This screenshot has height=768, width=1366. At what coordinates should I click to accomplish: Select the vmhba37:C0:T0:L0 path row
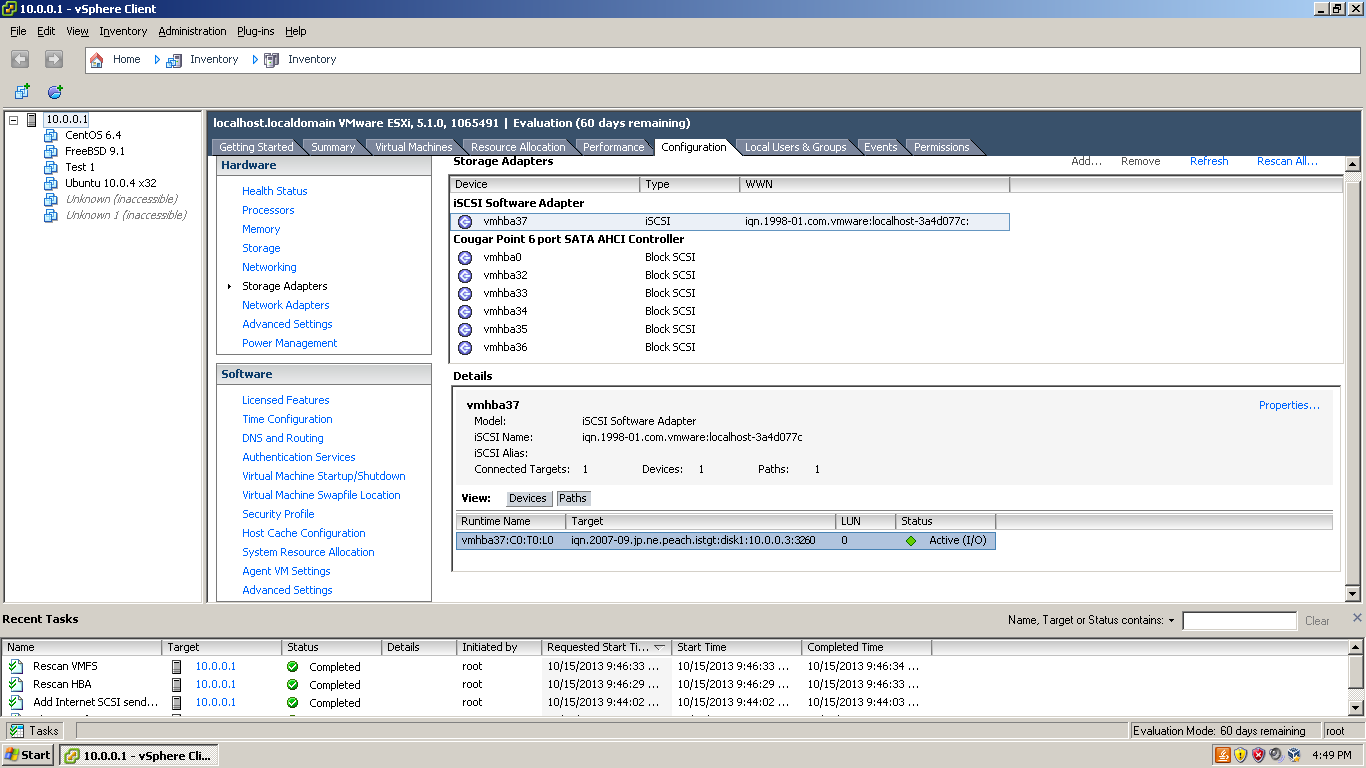[x=726, y=541]
